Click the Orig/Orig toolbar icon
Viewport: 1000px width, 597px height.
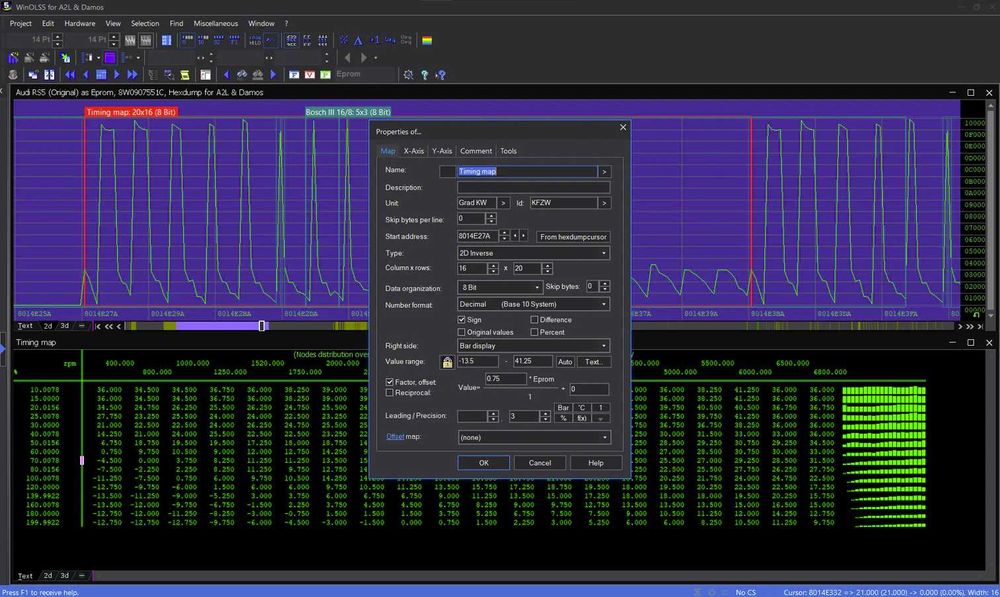[x=406, y=40]
